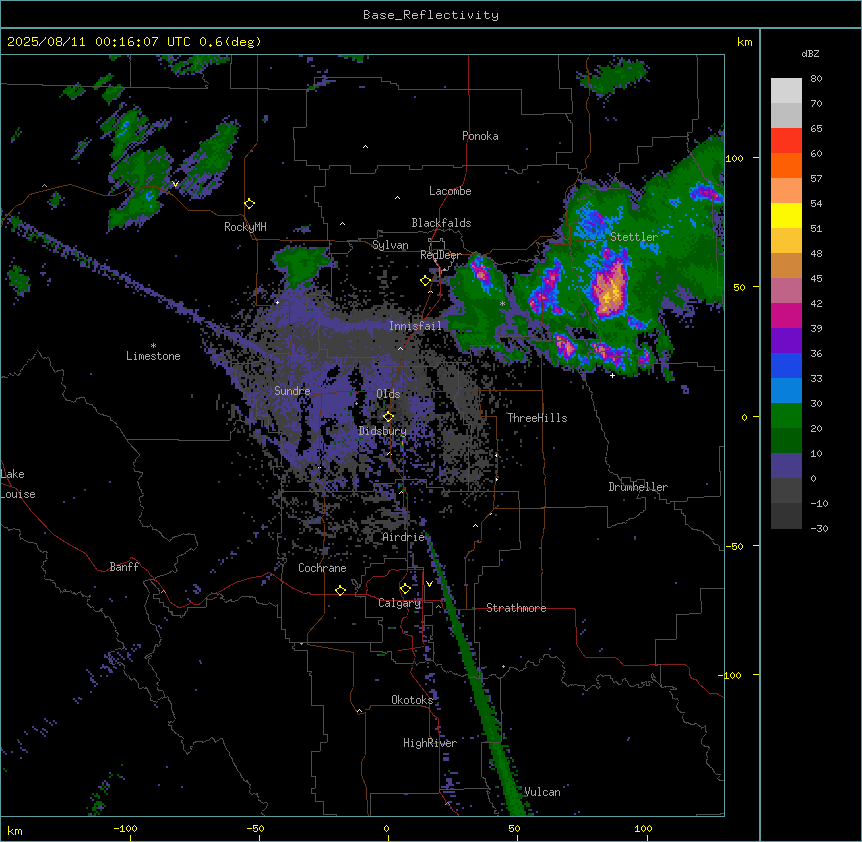
Task: Click the purple 36-39 dBZ legend swatch
Action: tap(786, 341)
